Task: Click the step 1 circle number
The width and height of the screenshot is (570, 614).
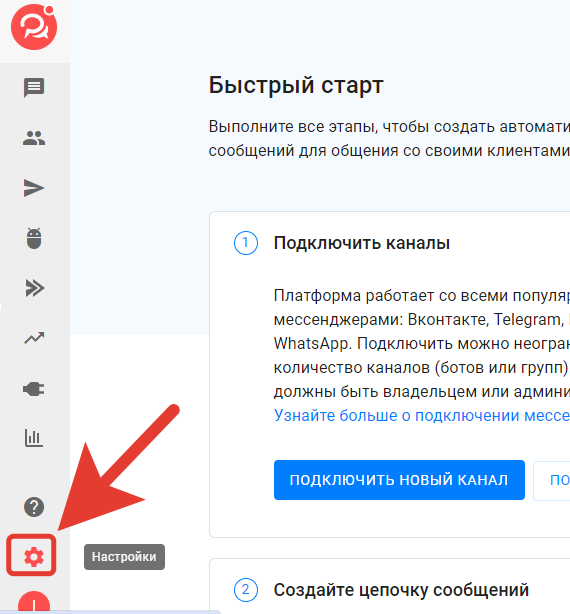Action: coord(245,243)
